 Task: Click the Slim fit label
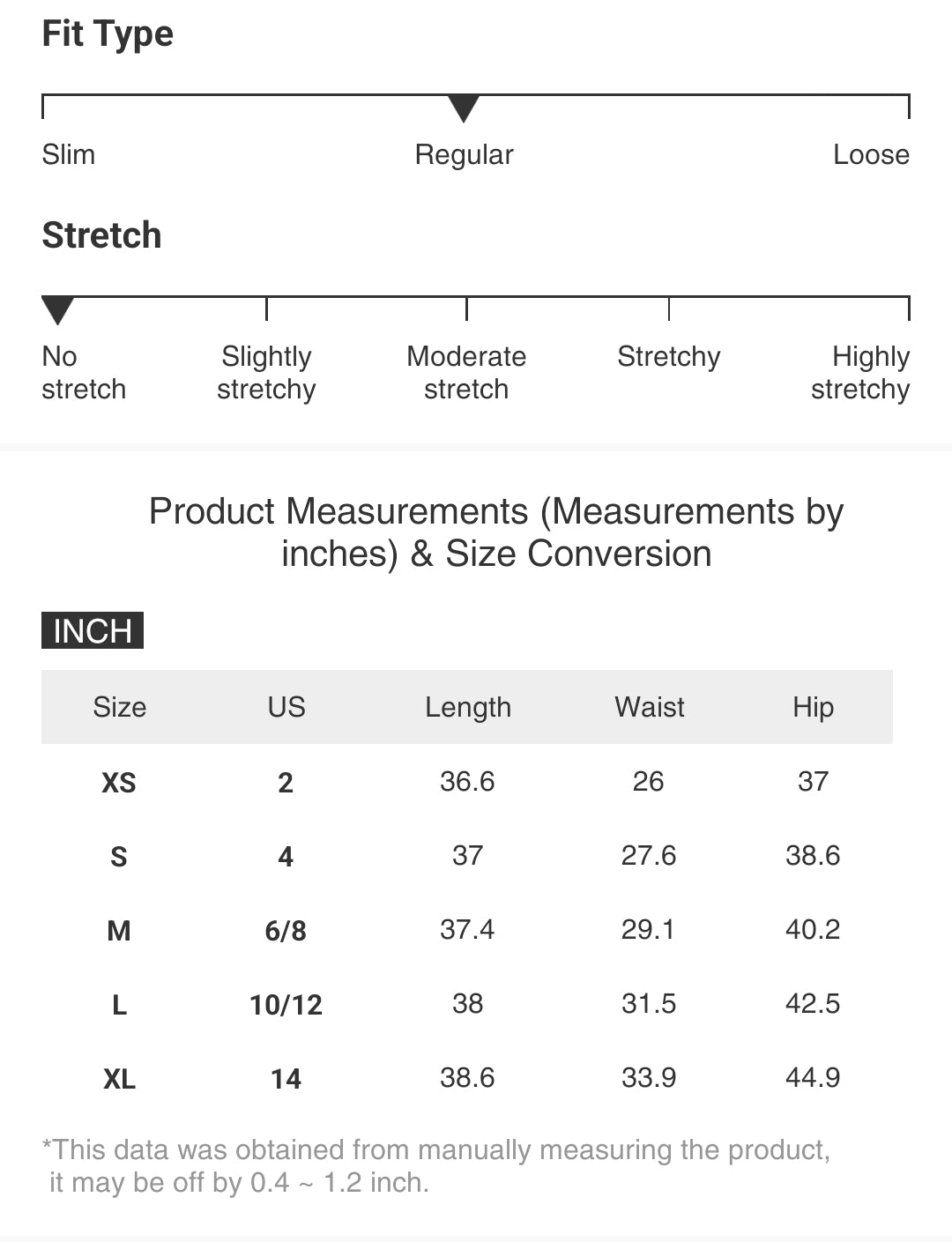tap(69, 154)
